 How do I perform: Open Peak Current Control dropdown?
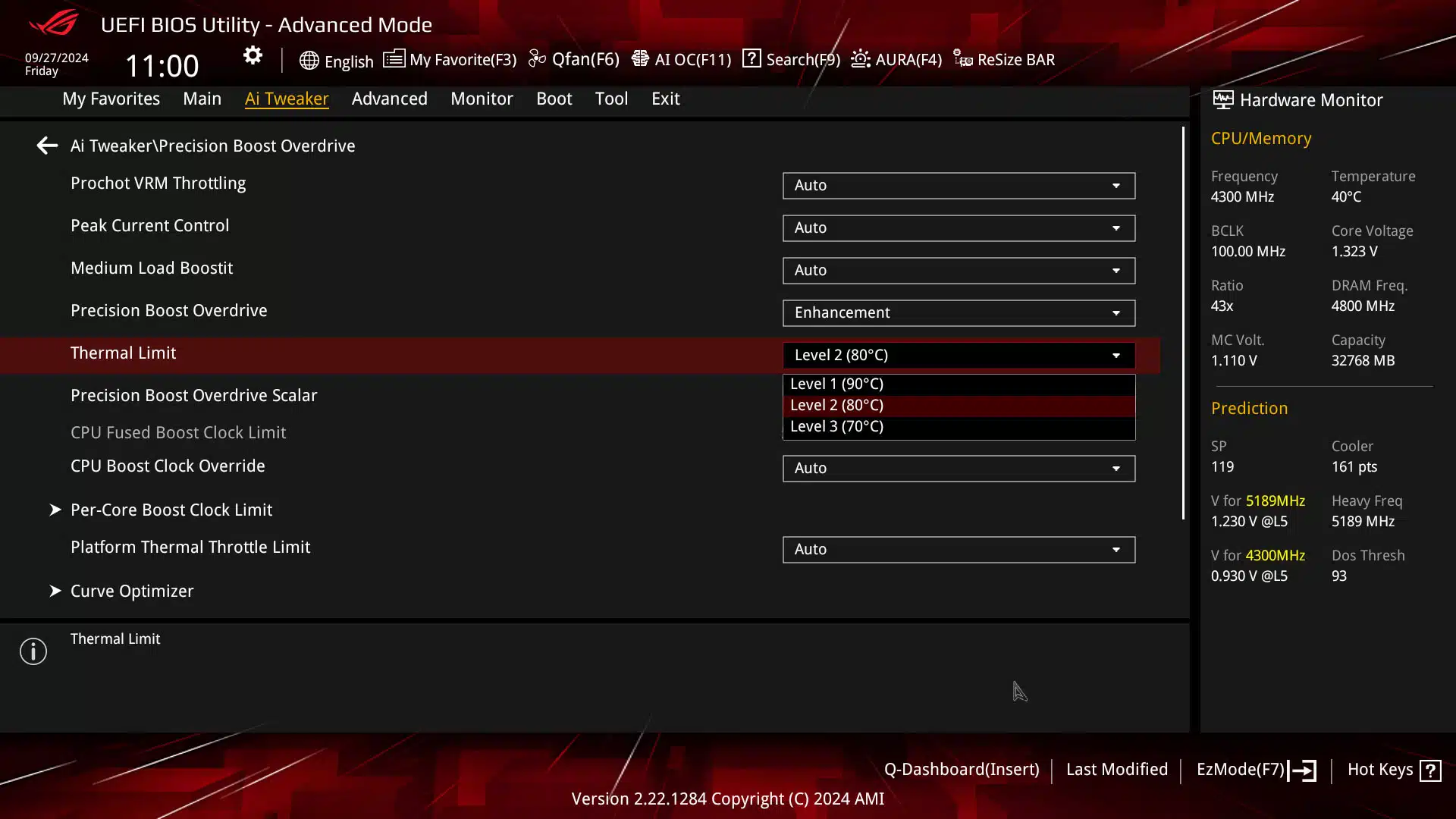[x=959, y=228]
